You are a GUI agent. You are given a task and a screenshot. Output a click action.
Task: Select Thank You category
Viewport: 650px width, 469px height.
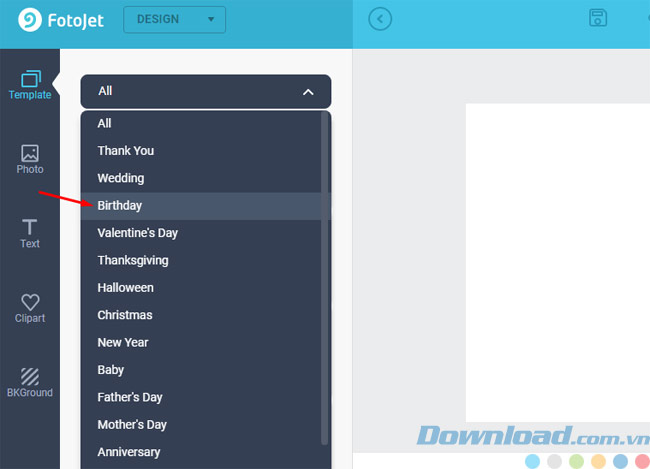(x=126, y=151)
